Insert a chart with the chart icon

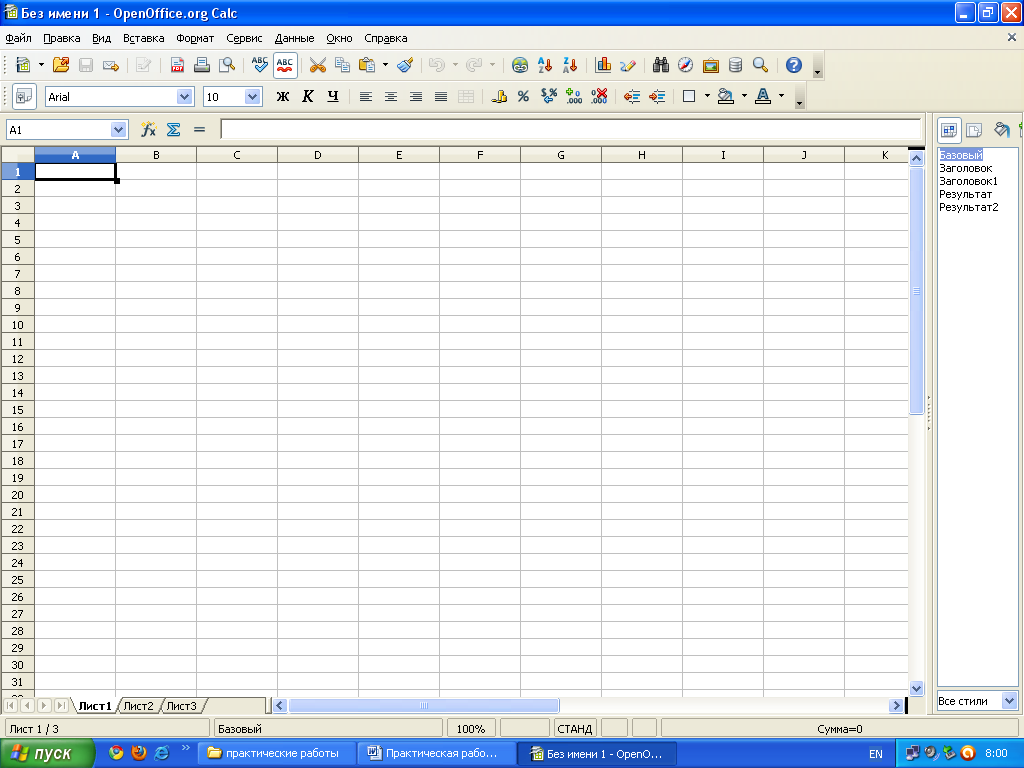click(603, 65)
